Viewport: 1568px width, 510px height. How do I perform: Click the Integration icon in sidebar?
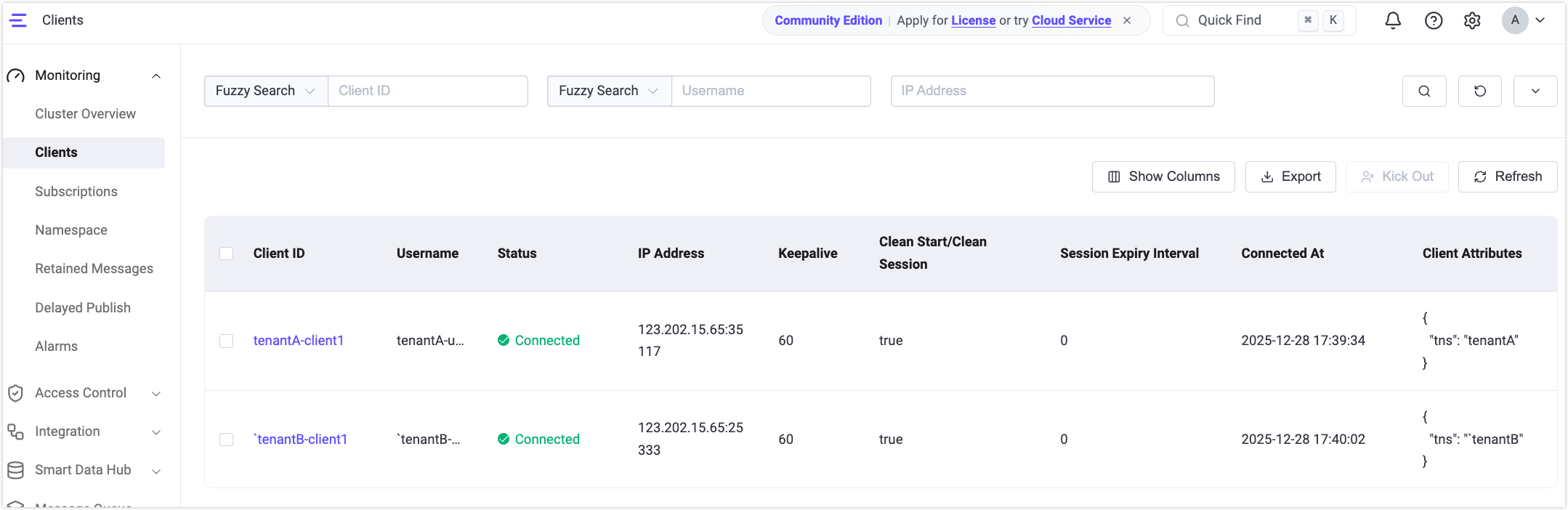pyautogui.click(x=16, y=432)
